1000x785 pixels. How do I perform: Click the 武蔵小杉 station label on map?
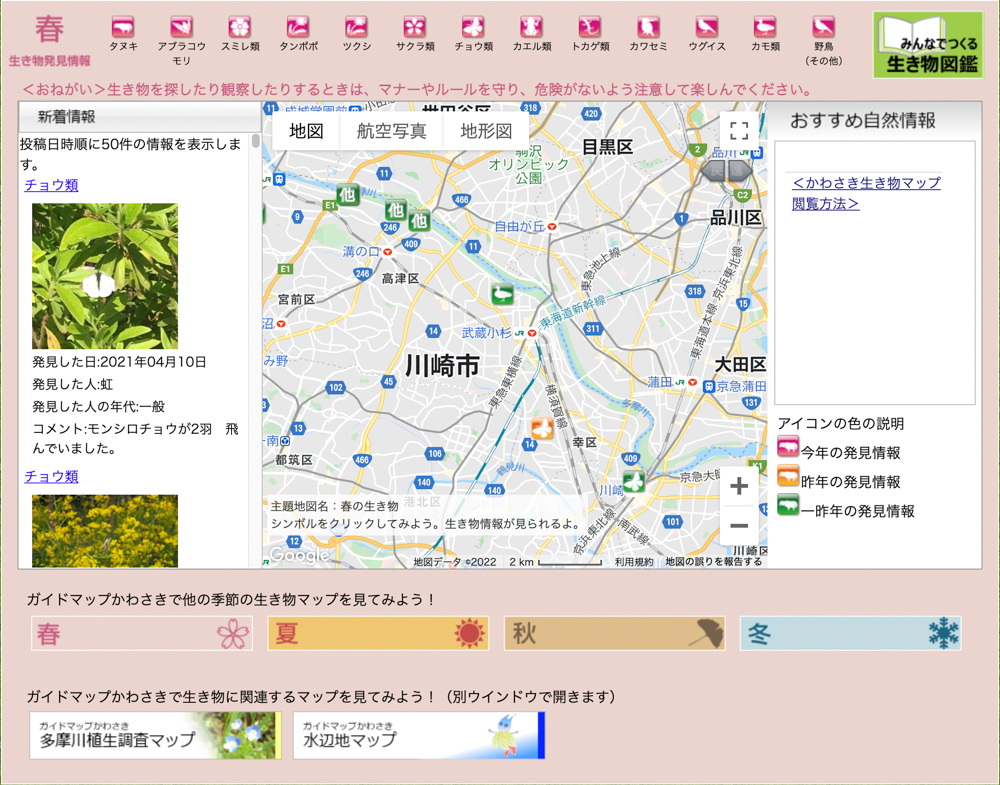click(x=487, y=333)
